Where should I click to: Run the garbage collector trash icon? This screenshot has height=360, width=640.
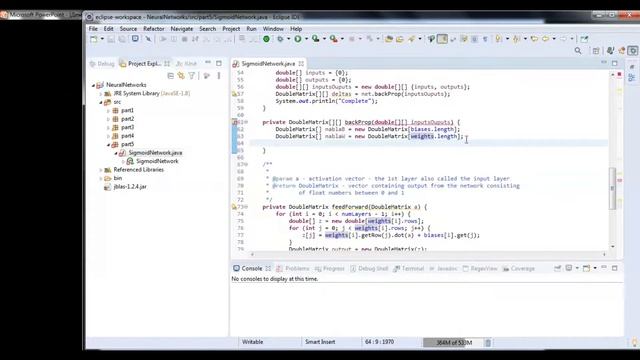click(x=488, y=343)
